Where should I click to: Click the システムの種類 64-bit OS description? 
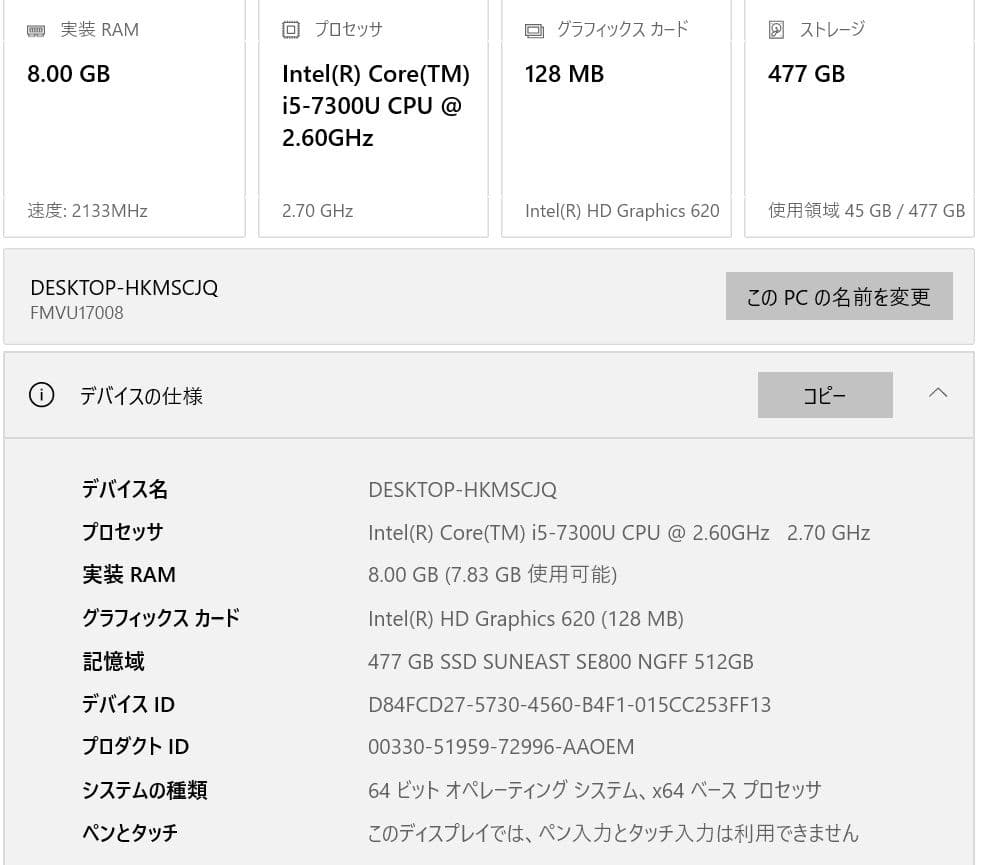click(594, 790)
